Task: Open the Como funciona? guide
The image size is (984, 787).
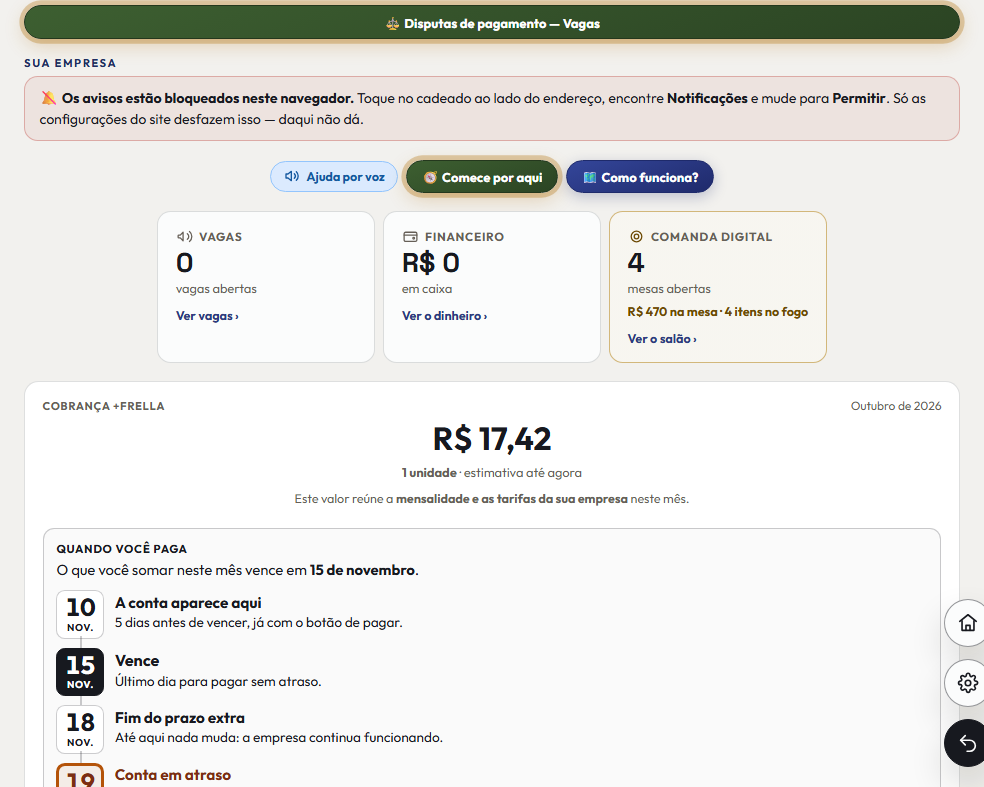Action: (639, 177)
